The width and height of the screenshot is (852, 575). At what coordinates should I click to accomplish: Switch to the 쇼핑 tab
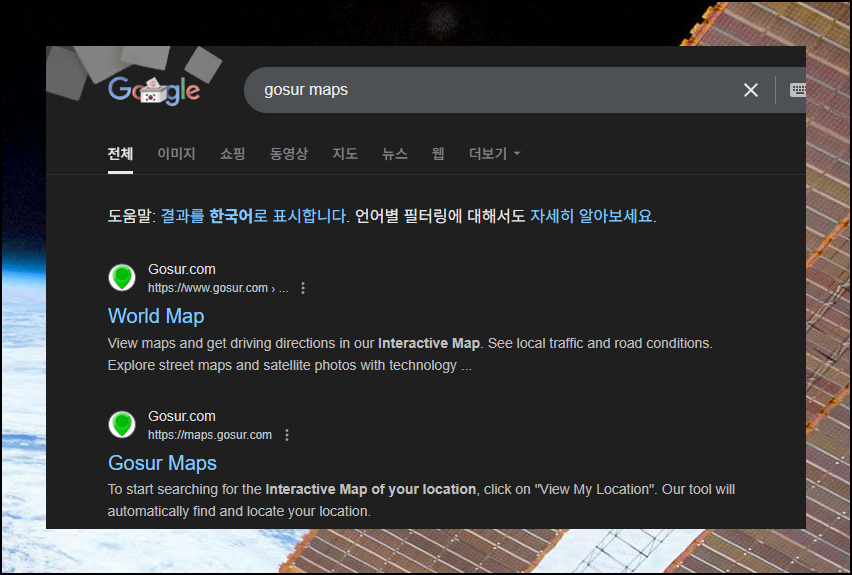233,154
